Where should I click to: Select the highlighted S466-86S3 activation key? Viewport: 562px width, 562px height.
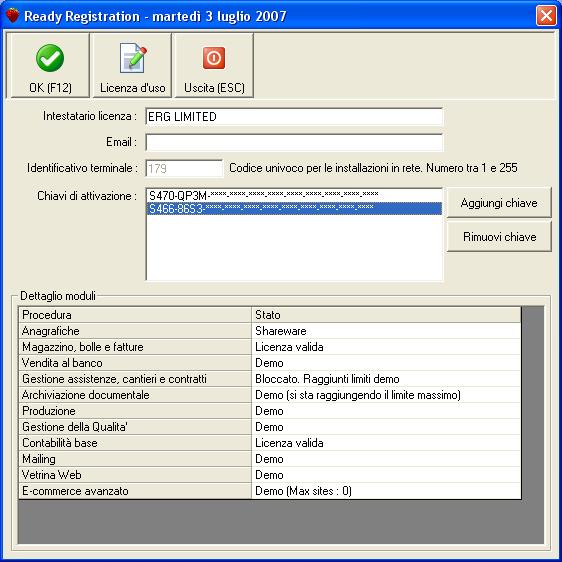(294, 209)
